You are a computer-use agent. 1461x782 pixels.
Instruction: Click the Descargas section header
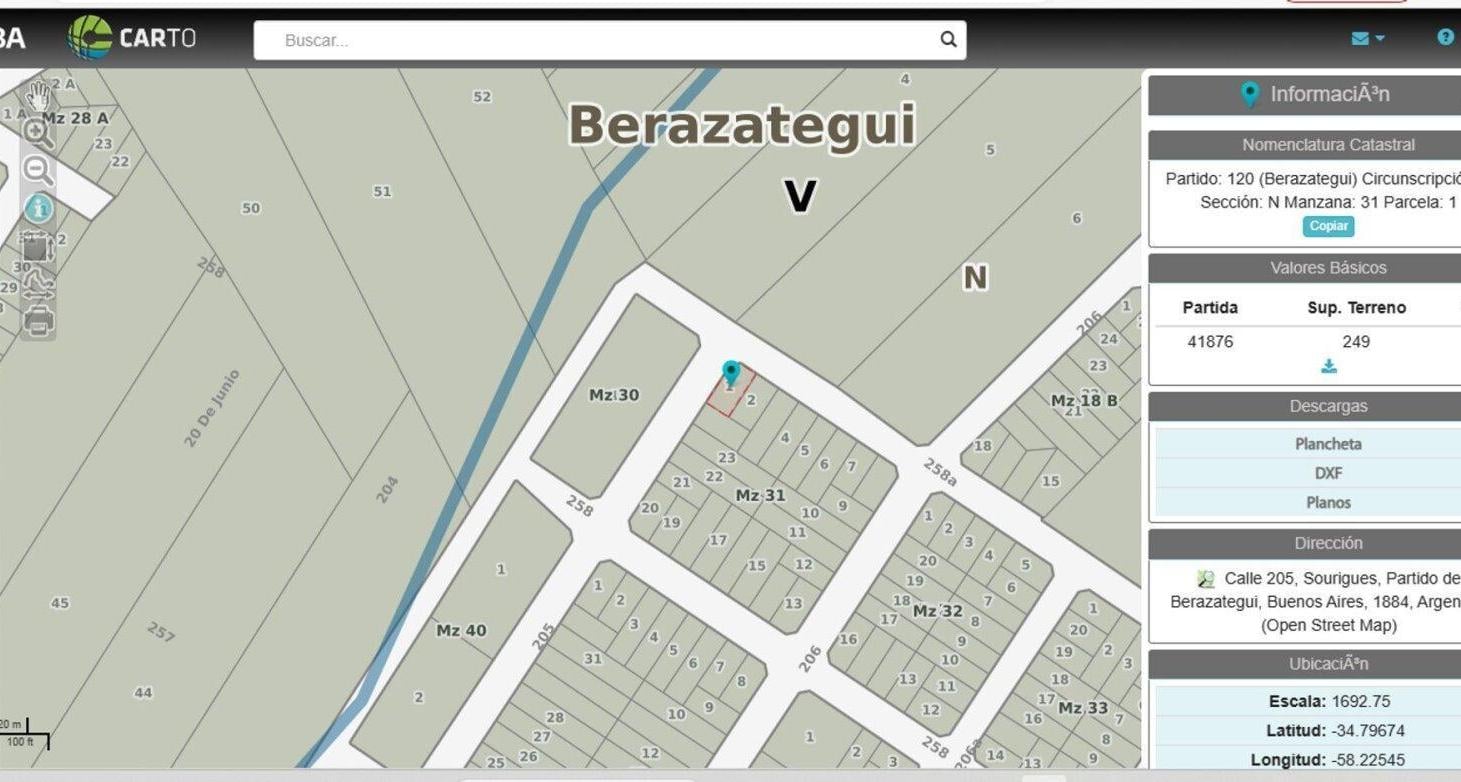(1305, 406)
